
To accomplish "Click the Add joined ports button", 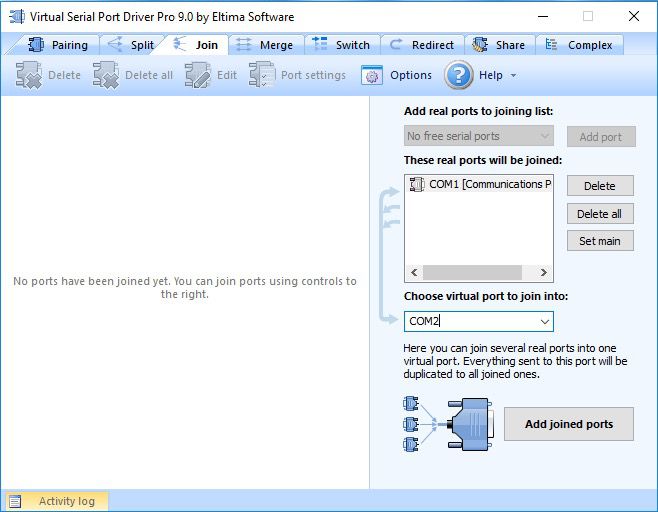I will [x=569, y=424].
